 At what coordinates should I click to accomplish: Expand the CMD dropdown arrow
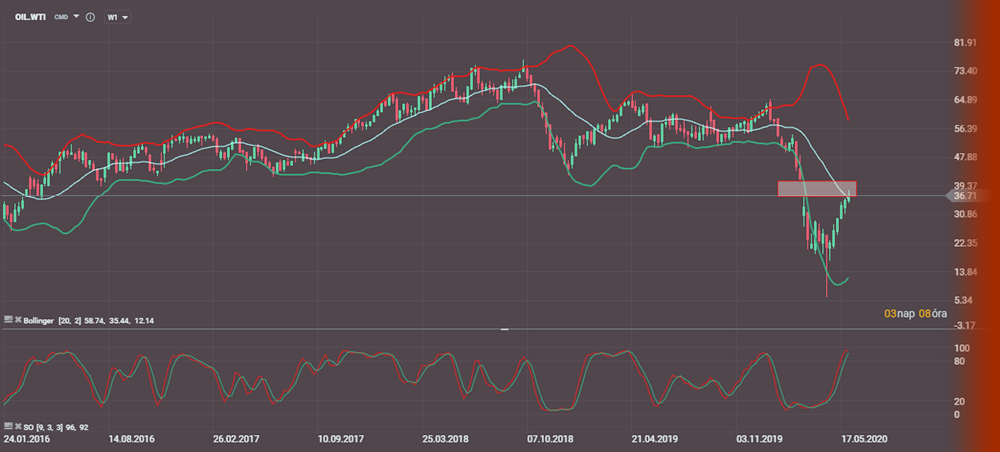[x=76, y=18]
